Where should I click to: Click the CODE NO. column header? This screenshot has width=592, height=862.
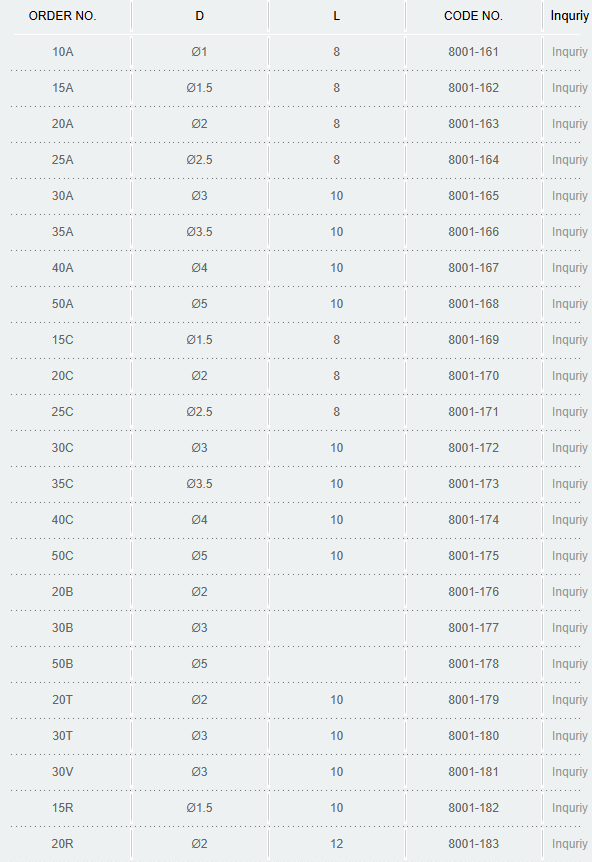coord(473,16)
